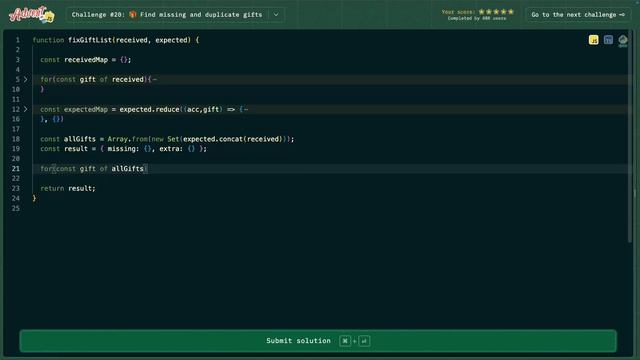
Task: Click Go to the next challenge
Action: [578, 15]
